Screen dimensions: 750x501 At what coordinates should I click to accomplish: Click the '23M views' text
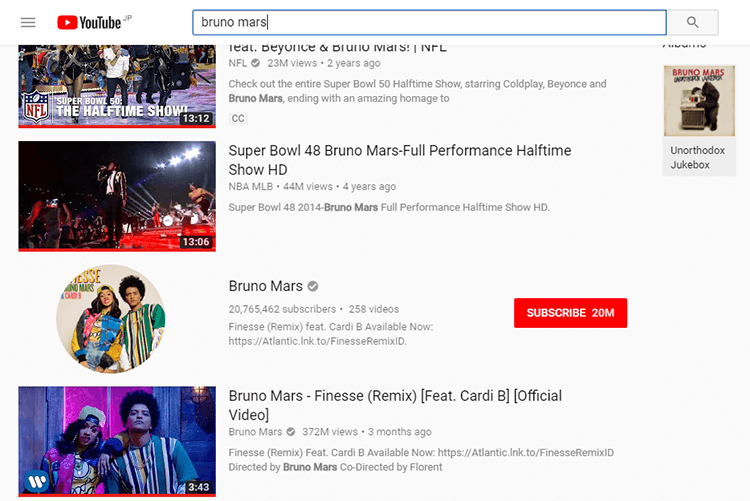coord(292,63)
